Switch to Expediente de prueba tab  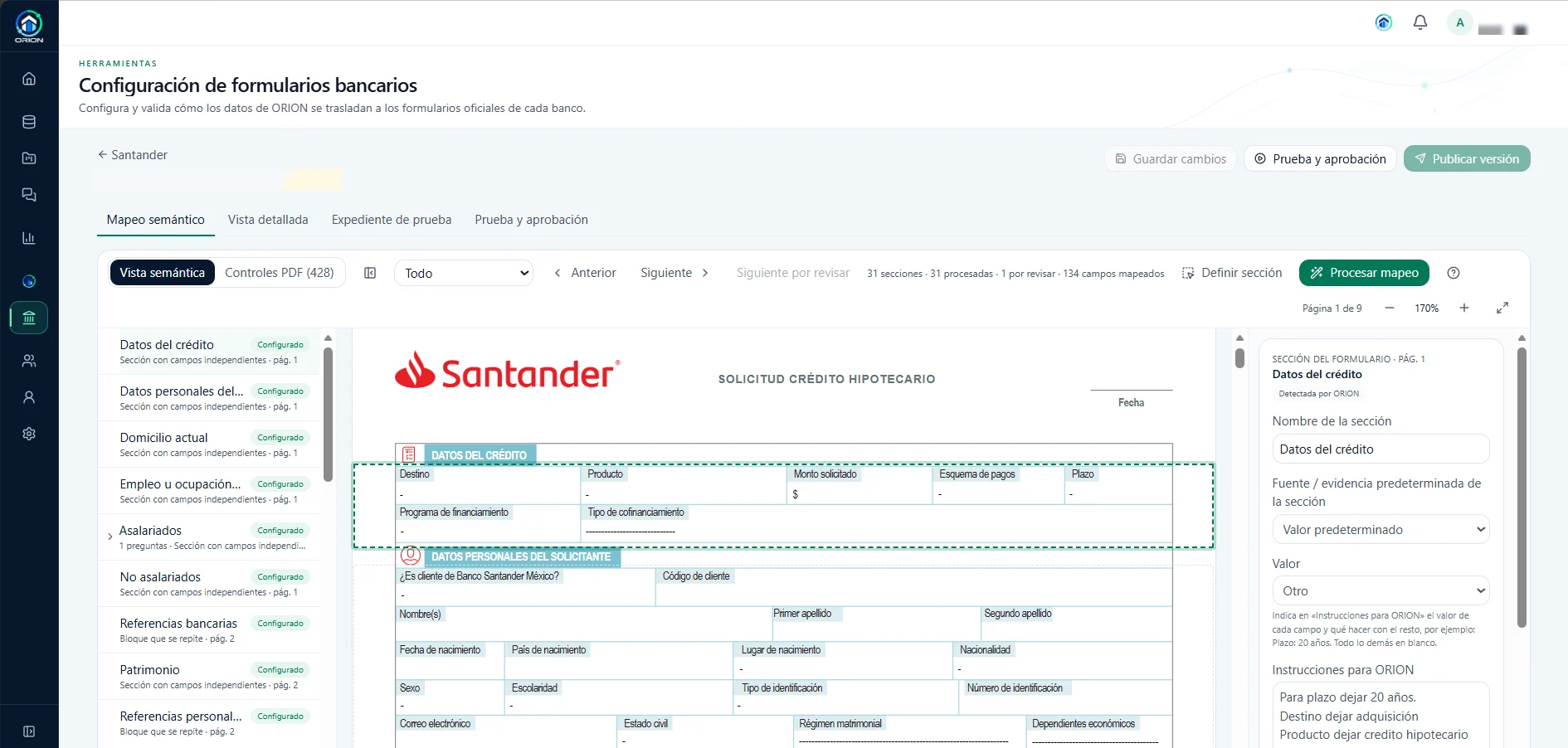392,220
